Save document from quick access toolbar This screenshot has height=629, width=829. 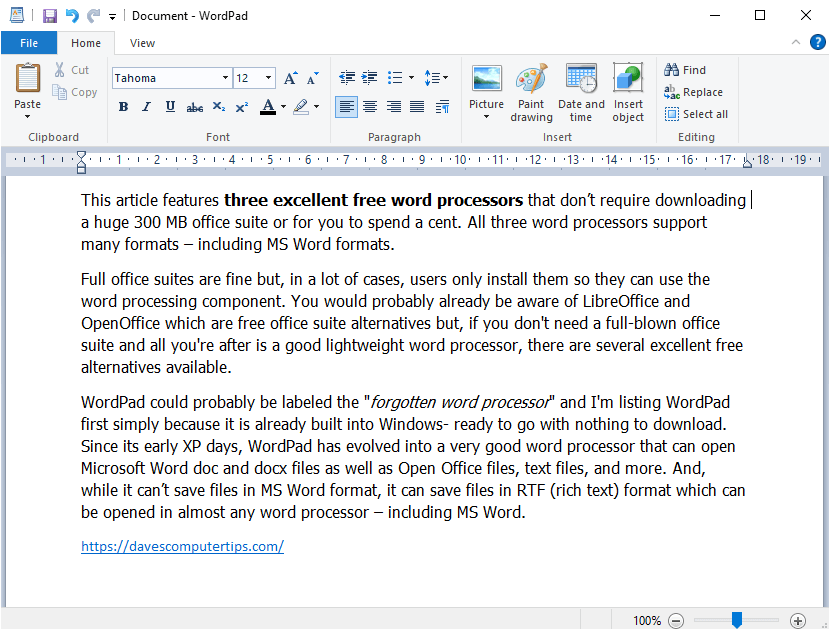(x=50, y=16)
